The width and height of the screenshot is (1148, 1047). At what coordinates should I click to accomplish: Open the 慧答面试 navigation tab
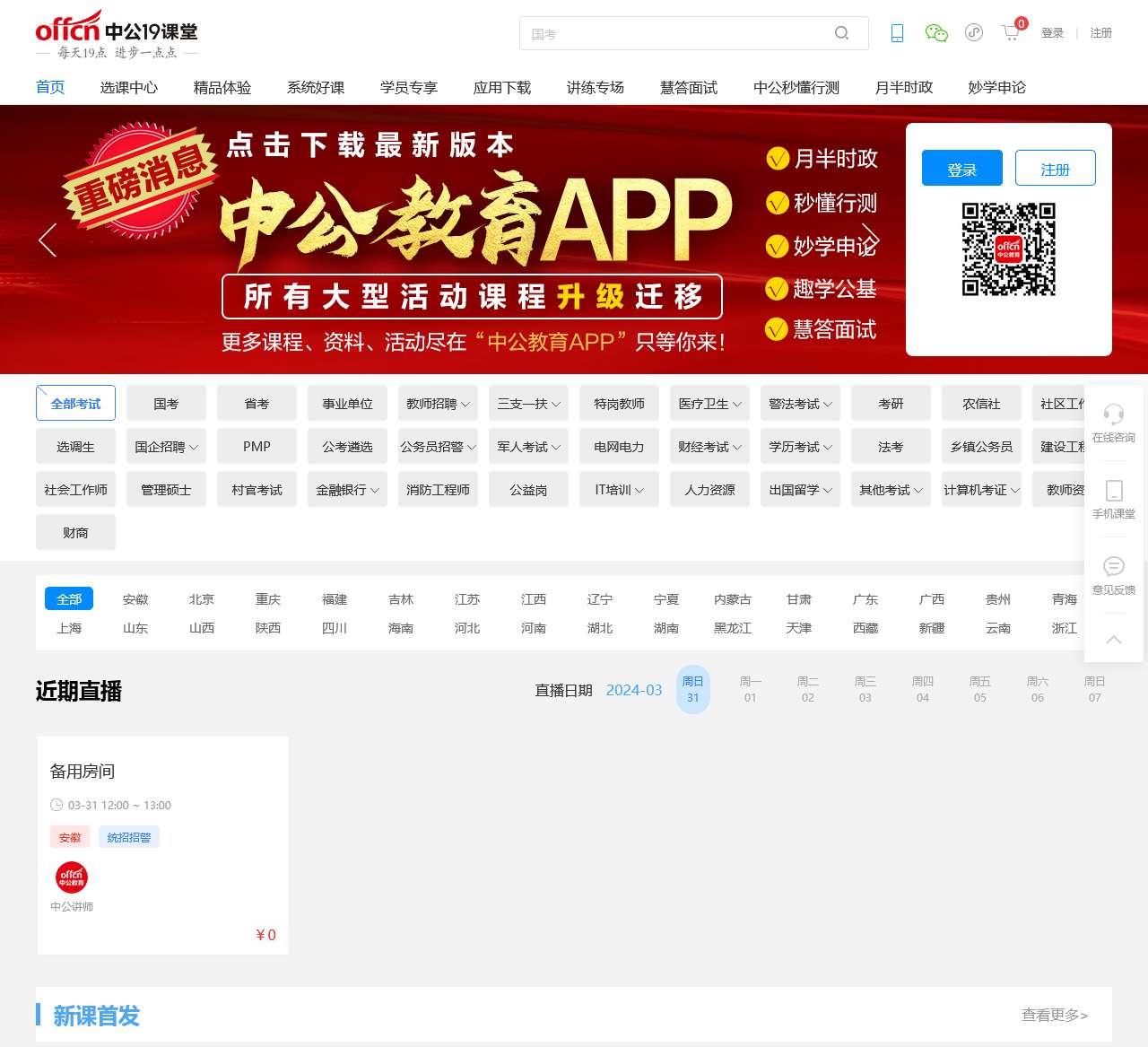tap(689, 87)
